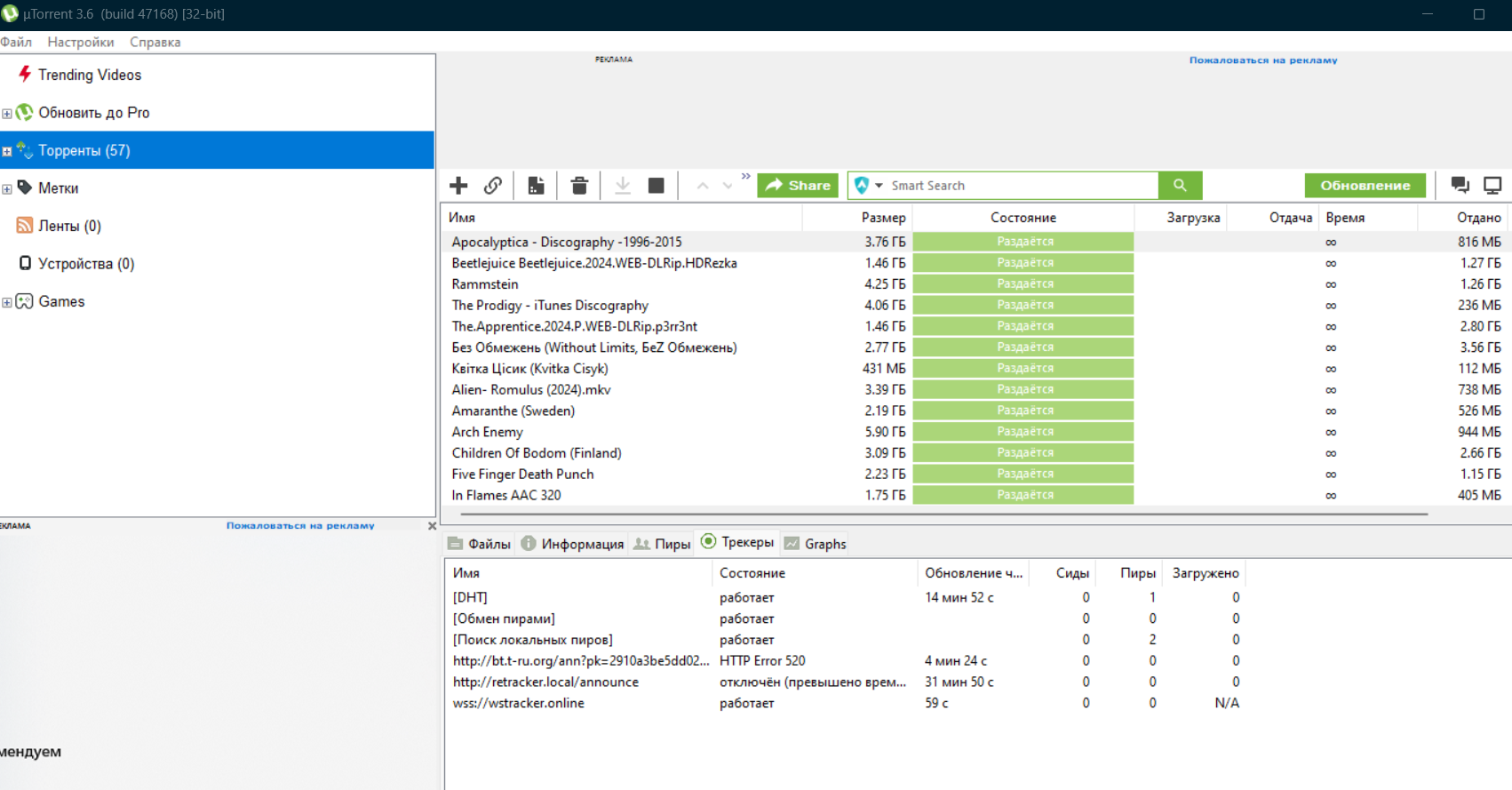
Task: Click the remote monitor icon in toolbar
Action: (1492, 185)
